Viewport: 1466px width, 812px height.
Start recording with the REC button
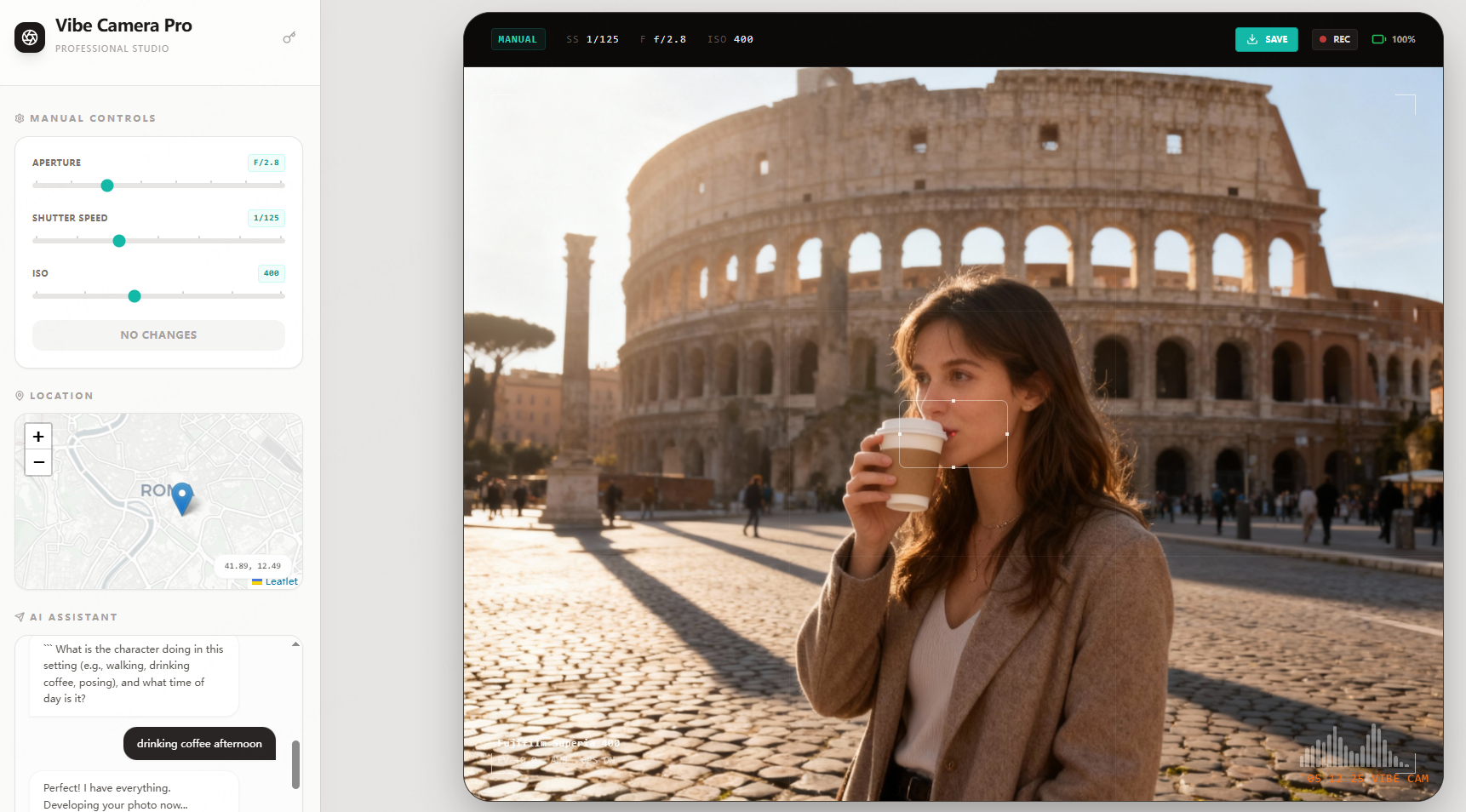pyautogui.click(x=1335, y=39)
